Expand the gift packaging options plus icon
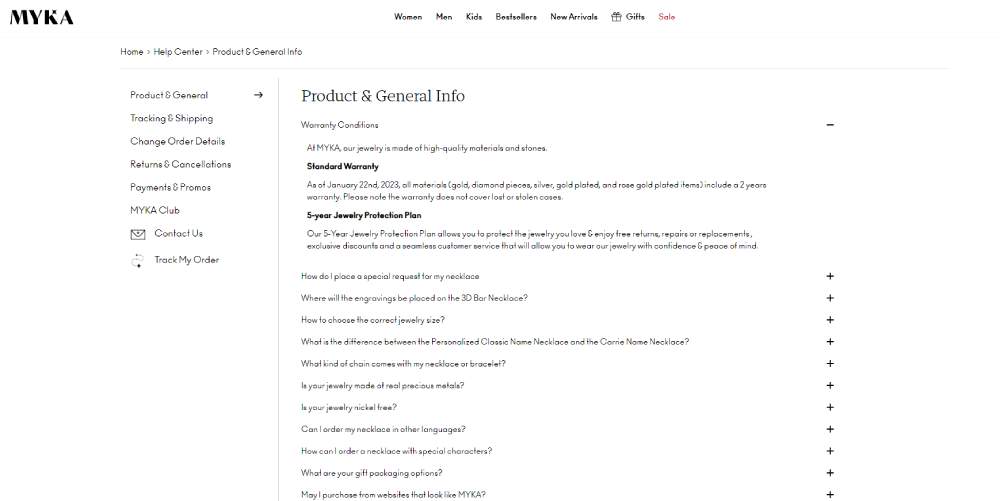 tap(830, 473)
